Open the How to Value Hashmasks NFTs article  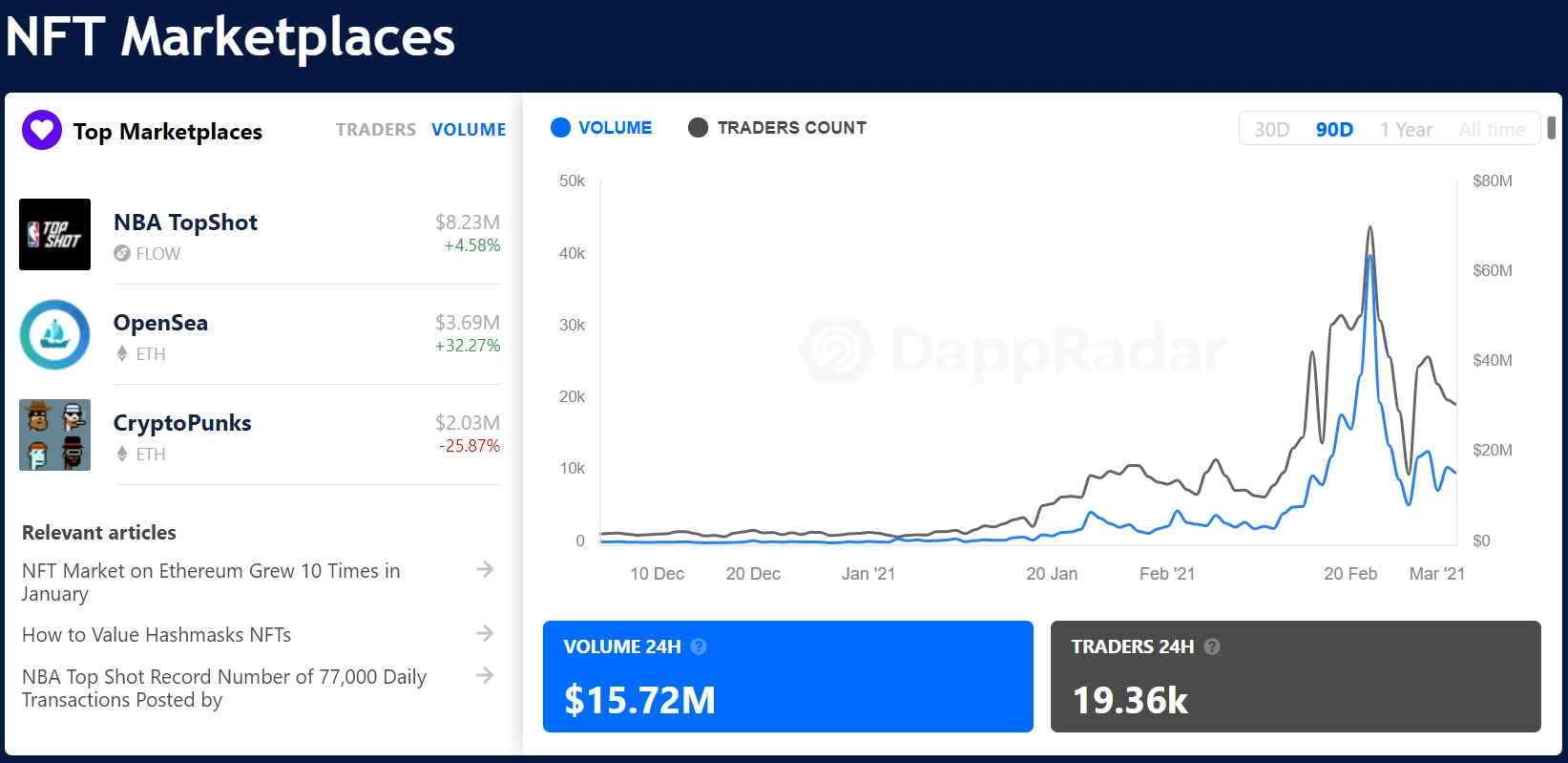point(157,635)
